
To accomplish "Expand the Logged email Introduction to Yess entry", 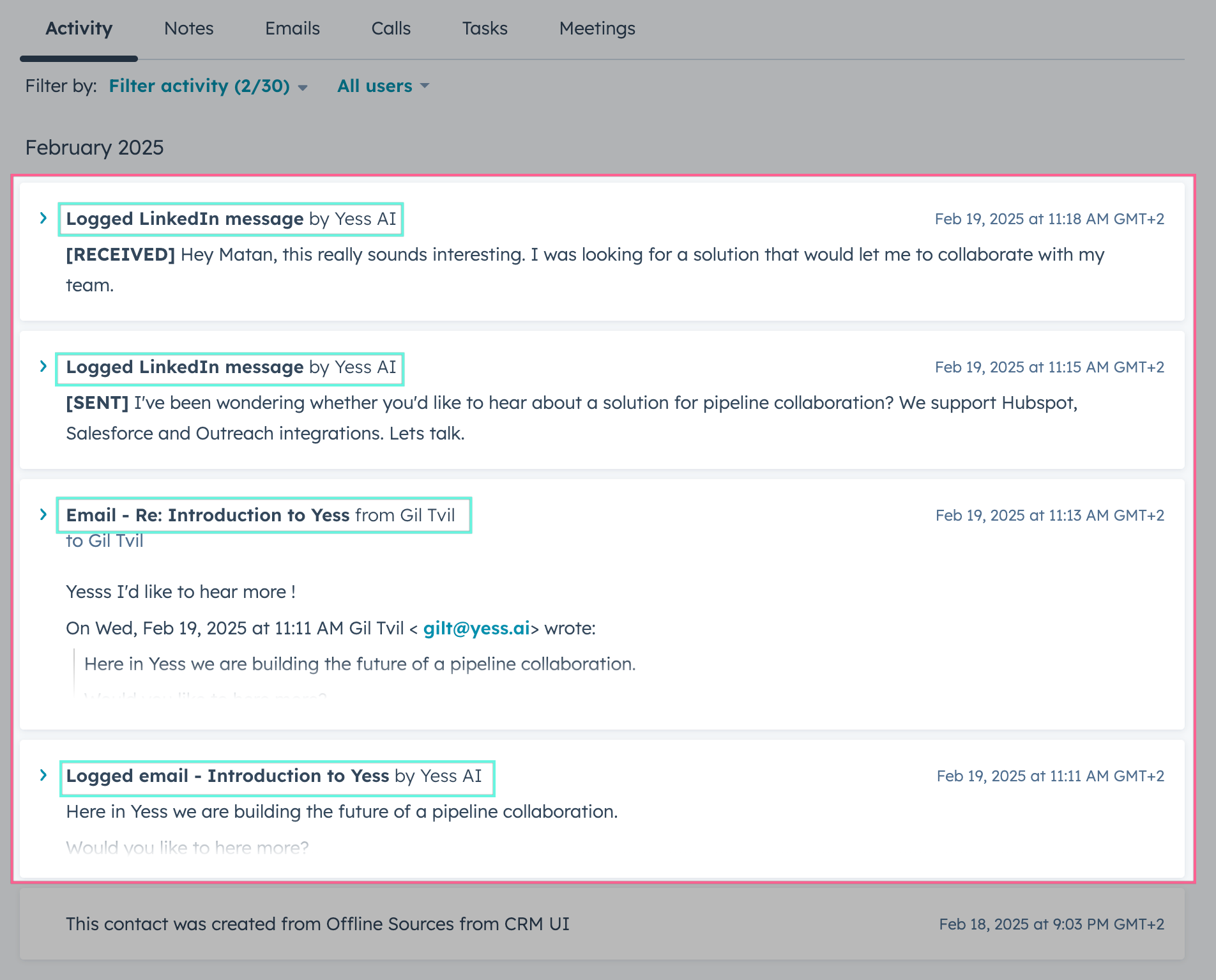I will (43, 776).
